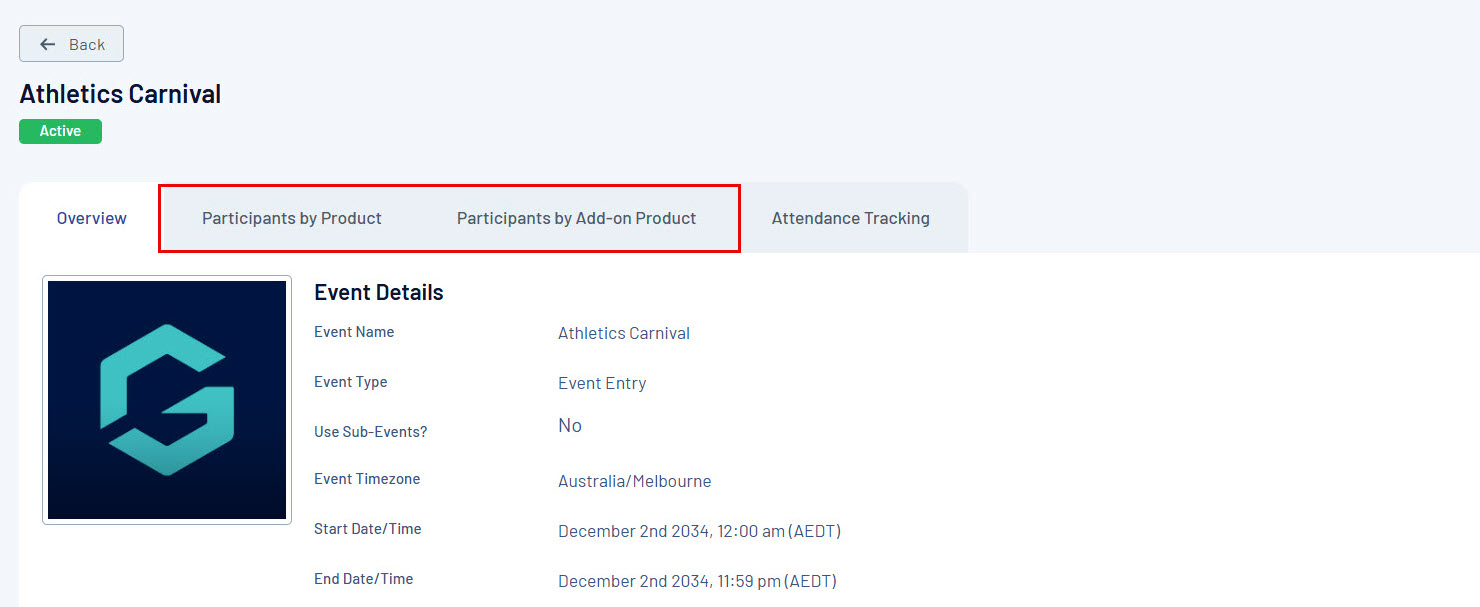Click the Australia/Melbourne timezone value
1480x607 pixels.
pyautogui.click(x=634, y=481)
